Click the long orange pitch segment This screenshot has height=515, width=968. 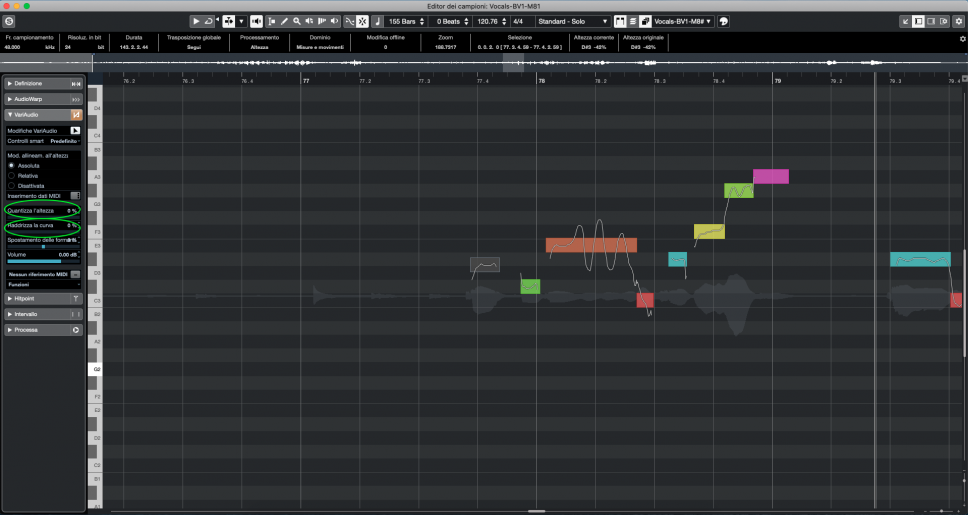[x=590, y=245]
